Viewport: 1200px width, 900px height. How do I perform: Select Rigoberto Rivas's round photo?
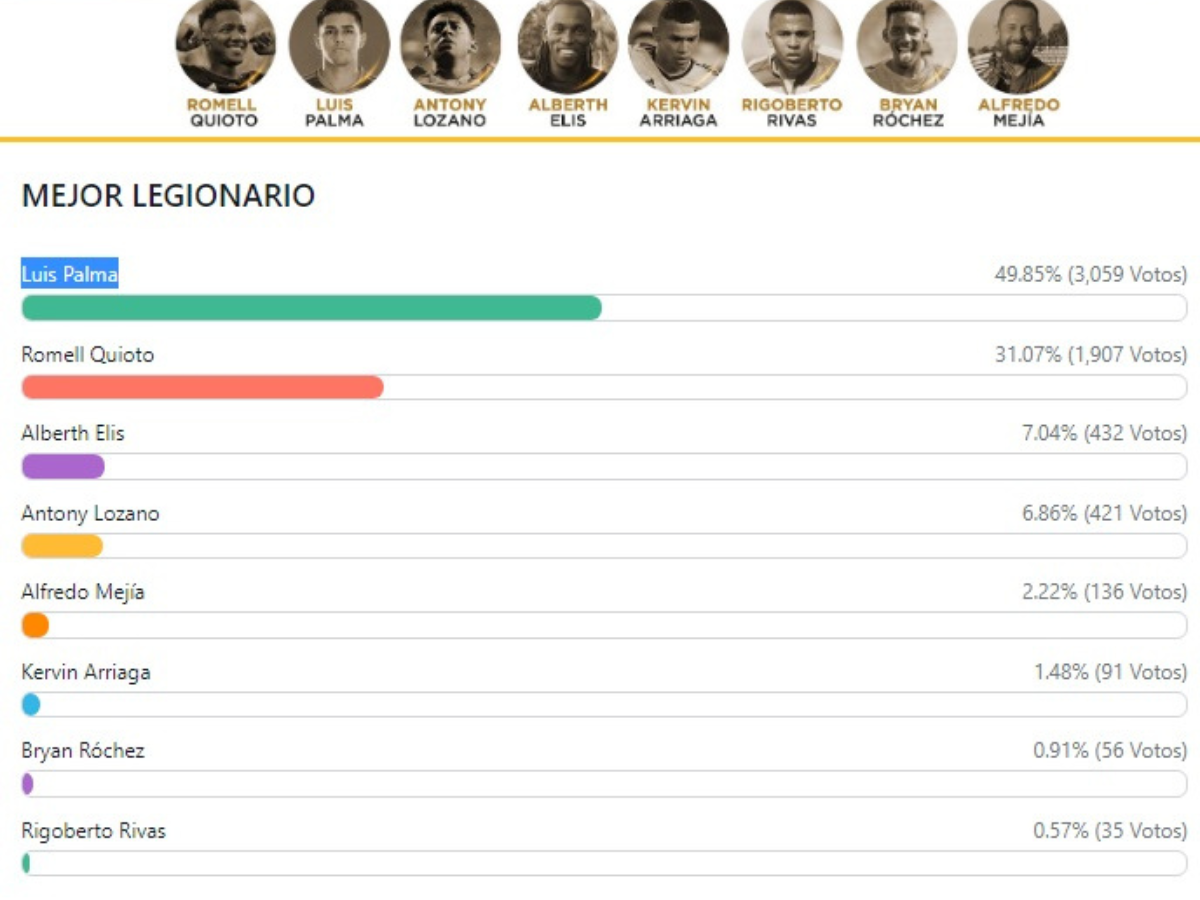click(x=792, y=45)
